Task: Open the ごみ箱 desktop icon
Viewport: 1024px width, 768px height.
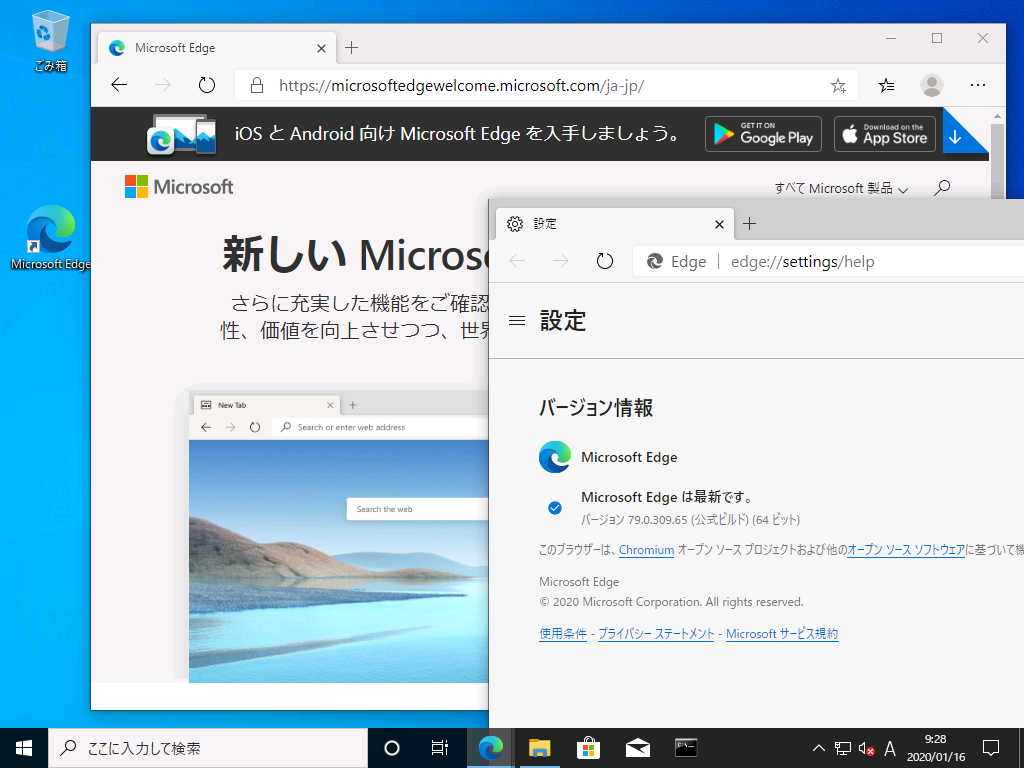Action: coord(50,40)
